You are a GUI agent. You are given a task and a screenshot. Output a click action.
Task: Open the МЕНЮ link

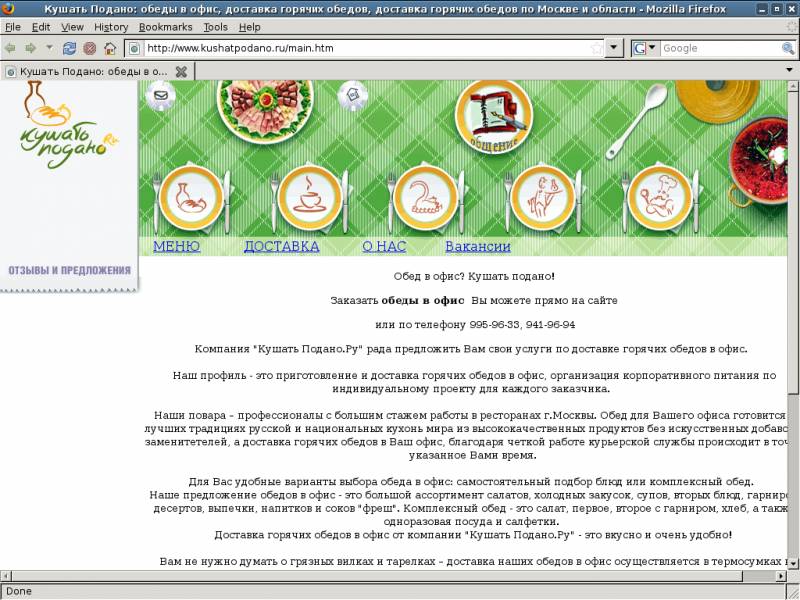click(177, 246)
